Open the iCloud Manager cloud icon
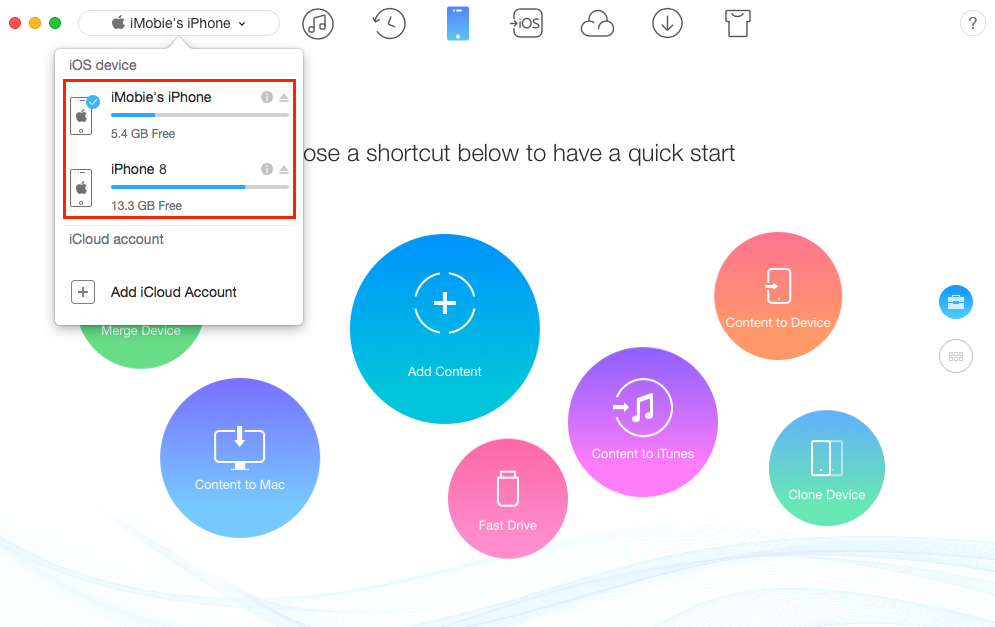Screen dimensions: 995x627 pos(597,25)
